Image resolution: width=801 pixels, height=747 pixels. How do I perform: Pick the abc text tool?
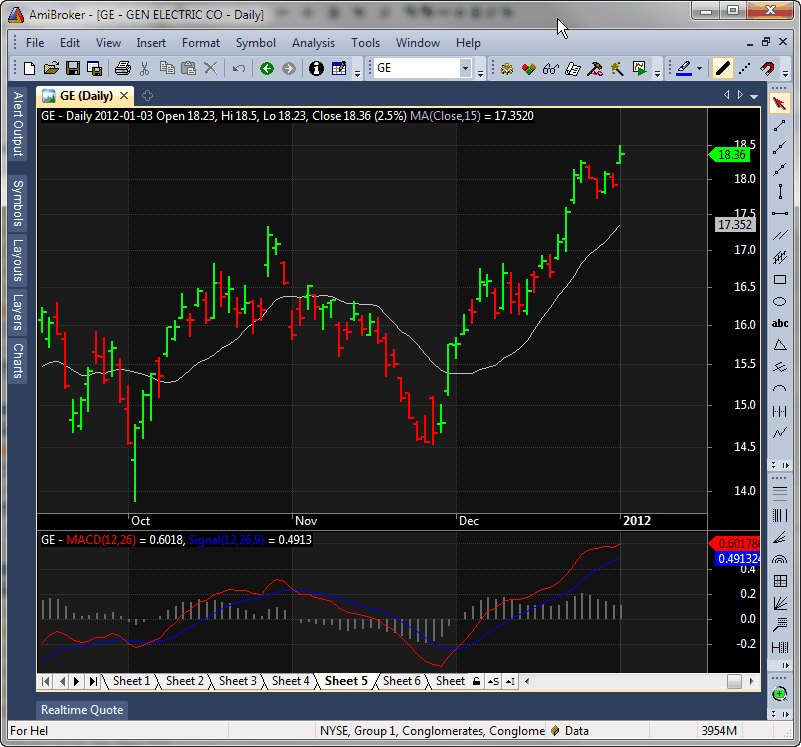(780, 323)
